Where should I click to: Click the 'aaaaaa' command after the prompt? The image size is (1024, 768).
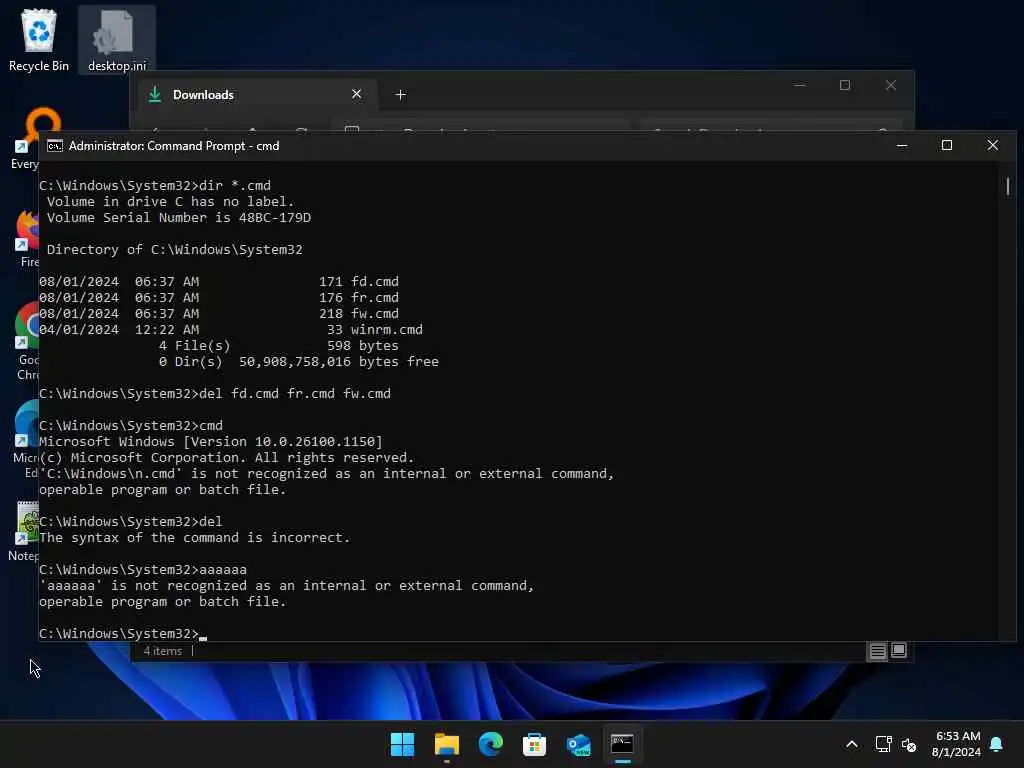tap(223, 569)
